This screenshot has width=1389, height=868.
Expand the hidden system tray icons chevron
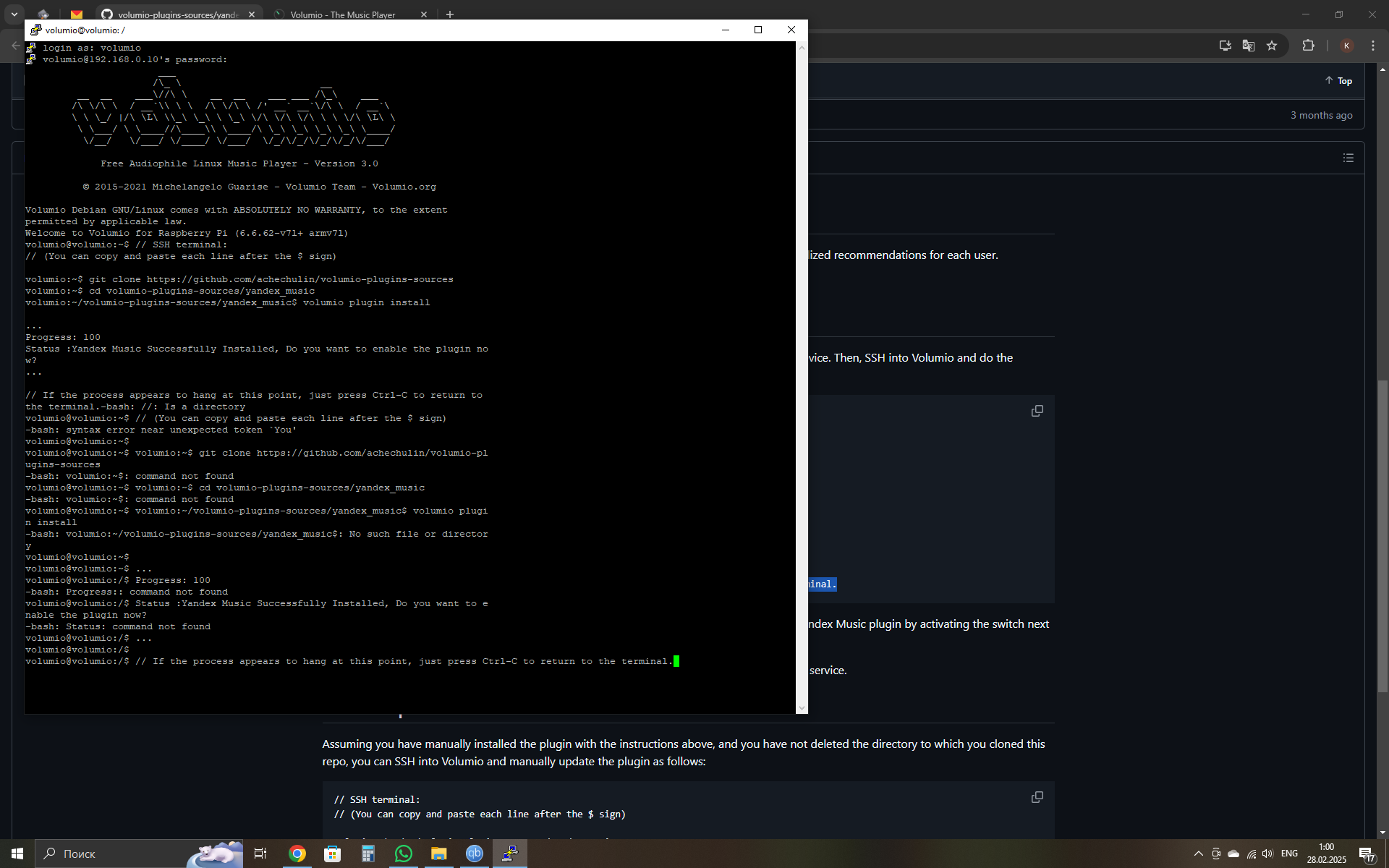coord(1198,854)
